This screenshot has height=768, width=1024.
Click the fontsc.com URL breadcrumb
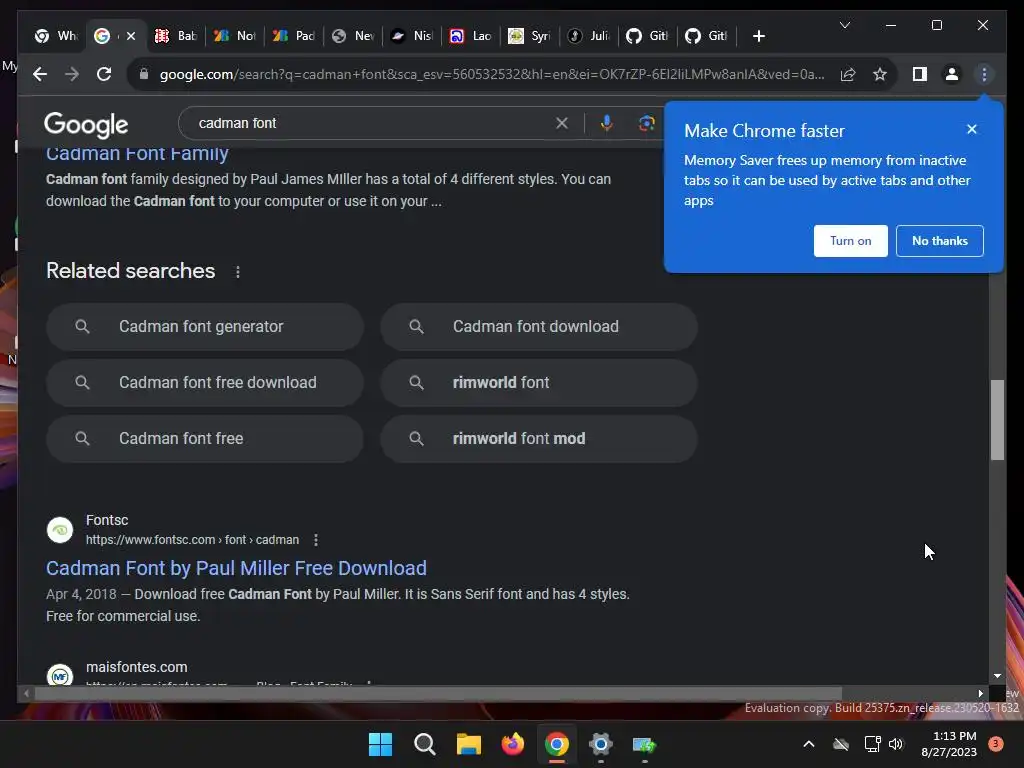(192, 540)
